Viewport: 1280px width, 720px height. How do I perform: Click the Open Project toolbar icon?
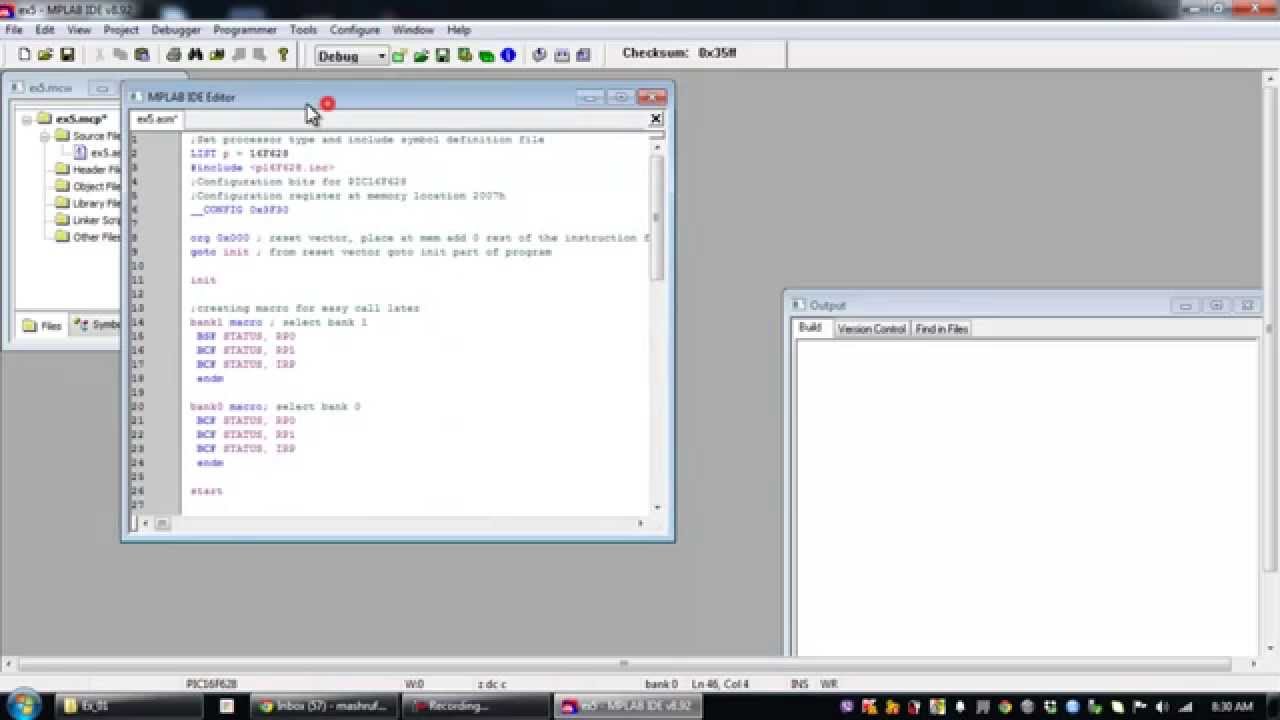(x=421, y=55)
